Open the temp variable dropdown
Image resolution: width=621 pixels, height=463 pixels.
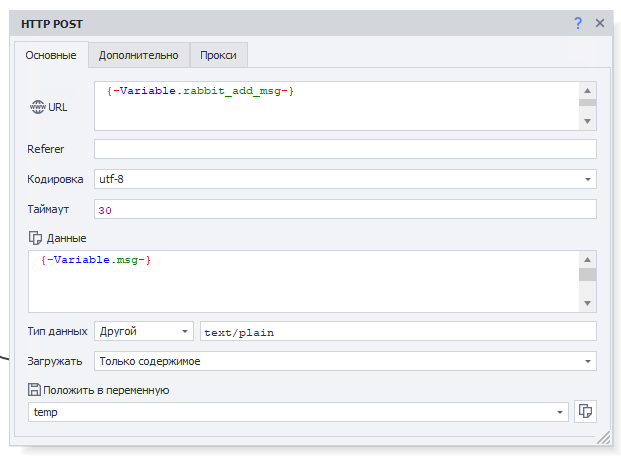tap(298, 412)
